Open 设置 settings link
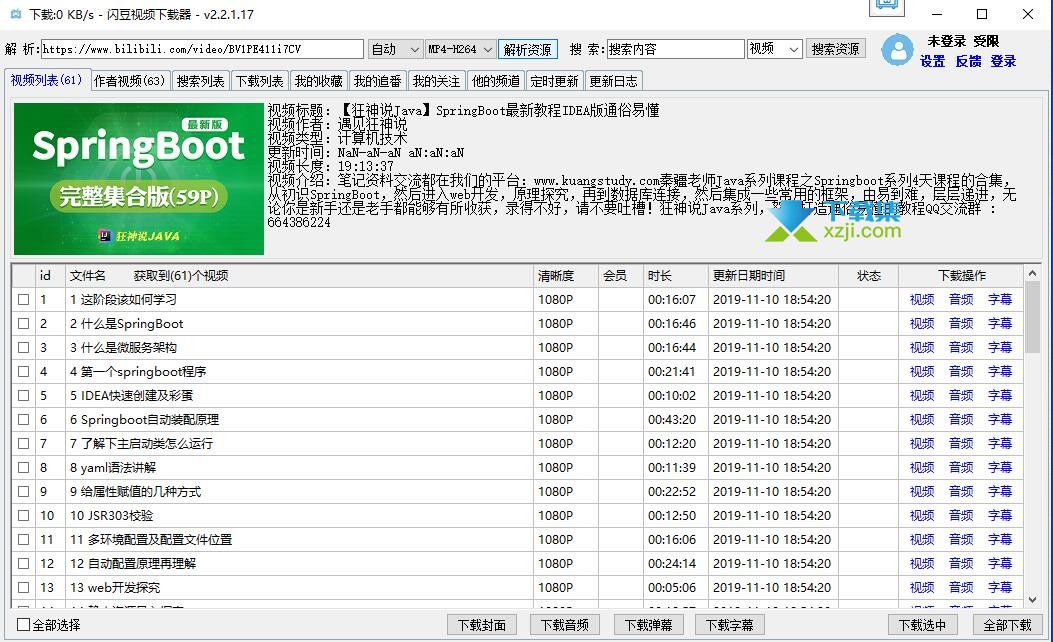This screenshot has width=1053, height=642. pos(932,61)
